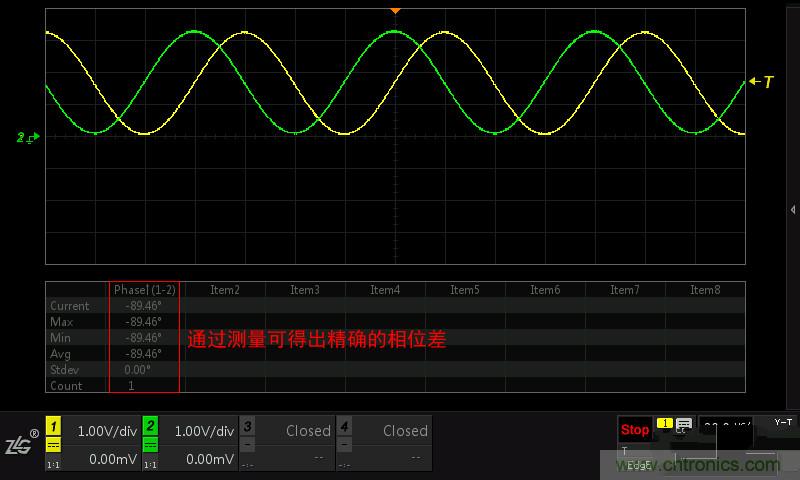Toggle channel 2 green button
This screenshot has width=800, height=480.
pos(150,426)
